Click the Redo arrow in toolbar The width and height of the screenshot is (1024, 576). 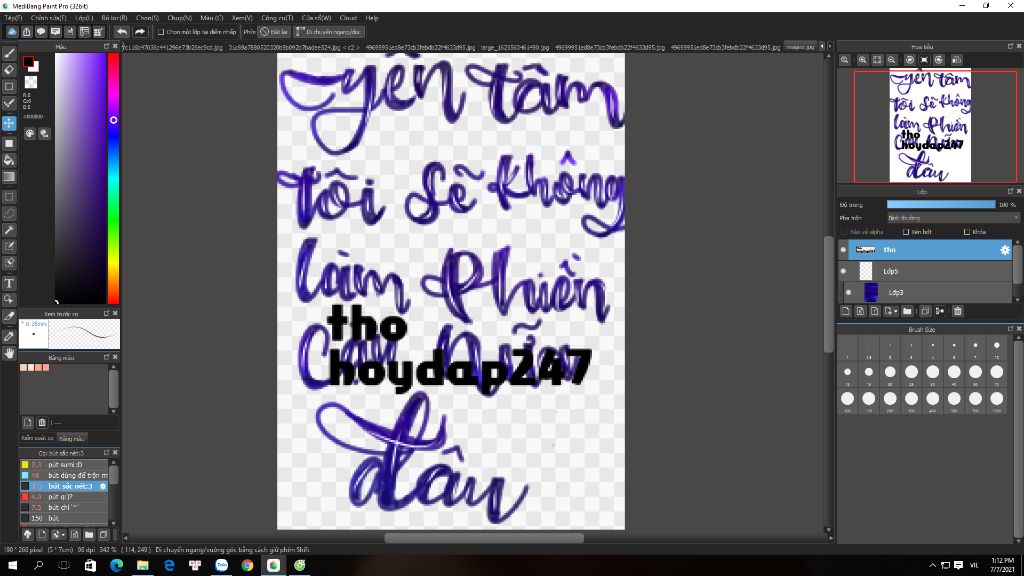140,31
